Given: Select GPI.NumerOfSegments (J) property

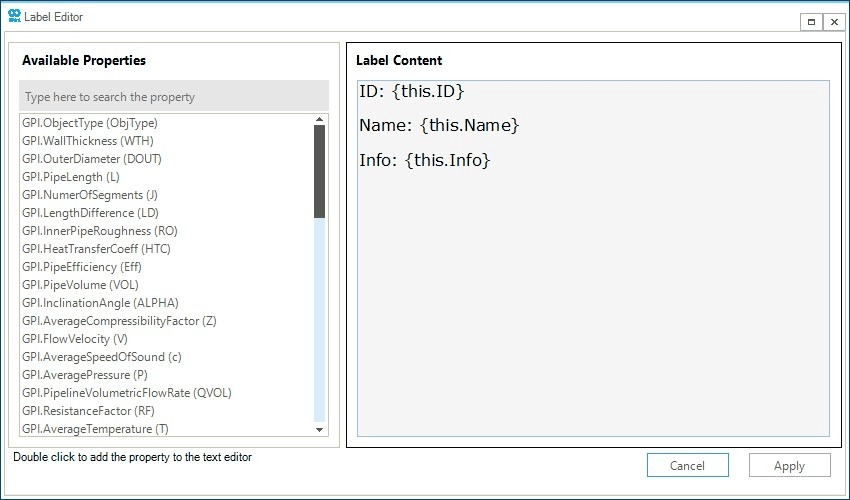Looking at the screenshot, I should coord(90,195).
